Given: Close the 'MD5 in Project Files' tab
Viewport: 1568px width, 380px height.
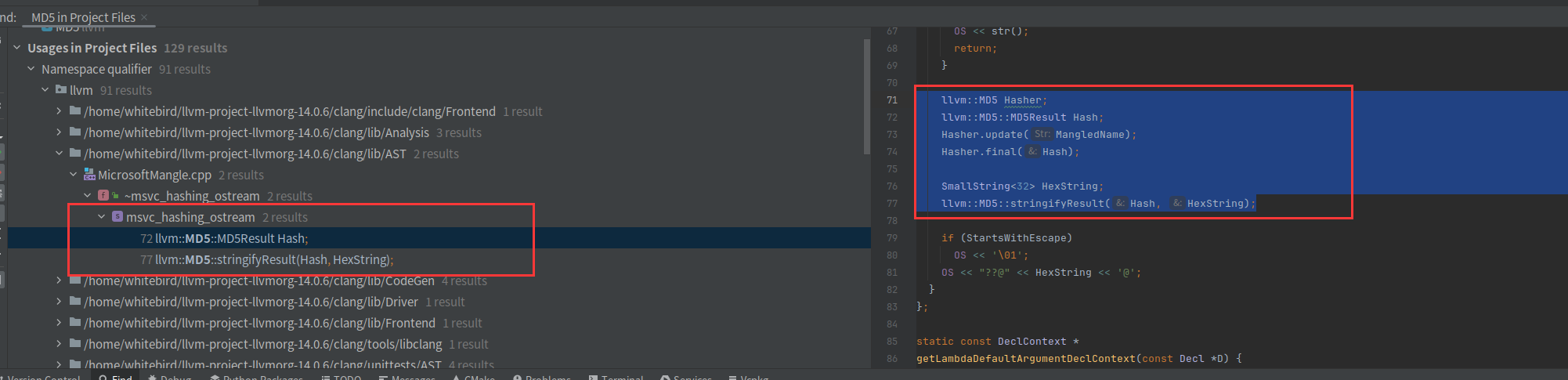Looking at the screenshot, I should pos(144,17).
